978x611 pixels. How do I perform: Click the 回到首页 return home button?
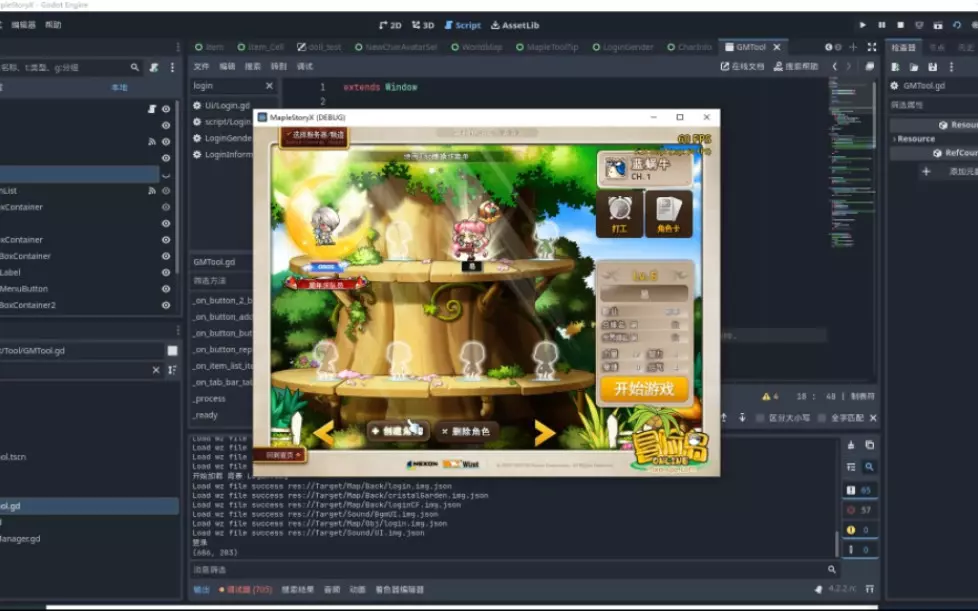[x=280, y=455]
